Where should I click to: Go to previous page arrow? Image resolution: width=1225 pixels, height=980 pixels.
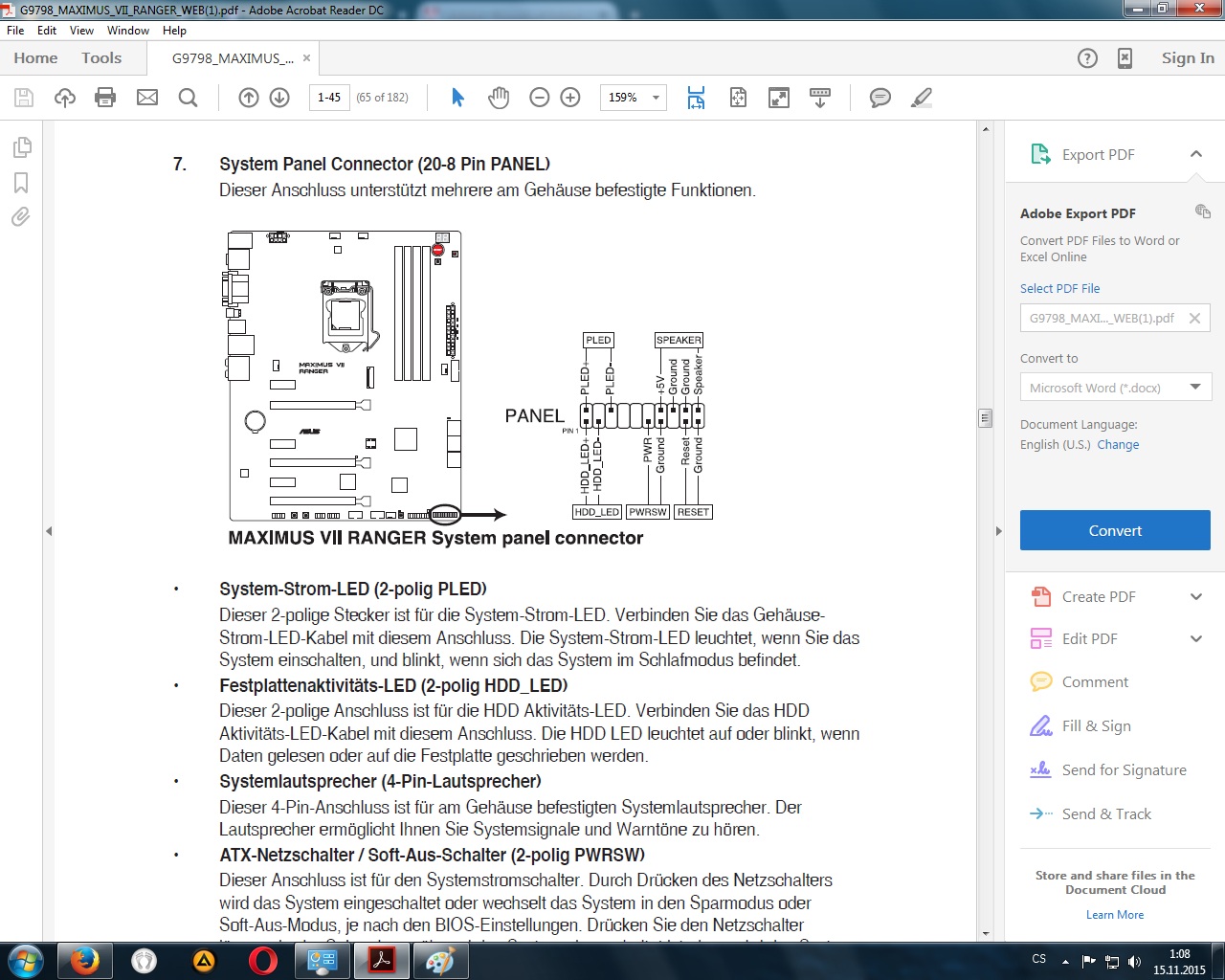pos(249,98)
